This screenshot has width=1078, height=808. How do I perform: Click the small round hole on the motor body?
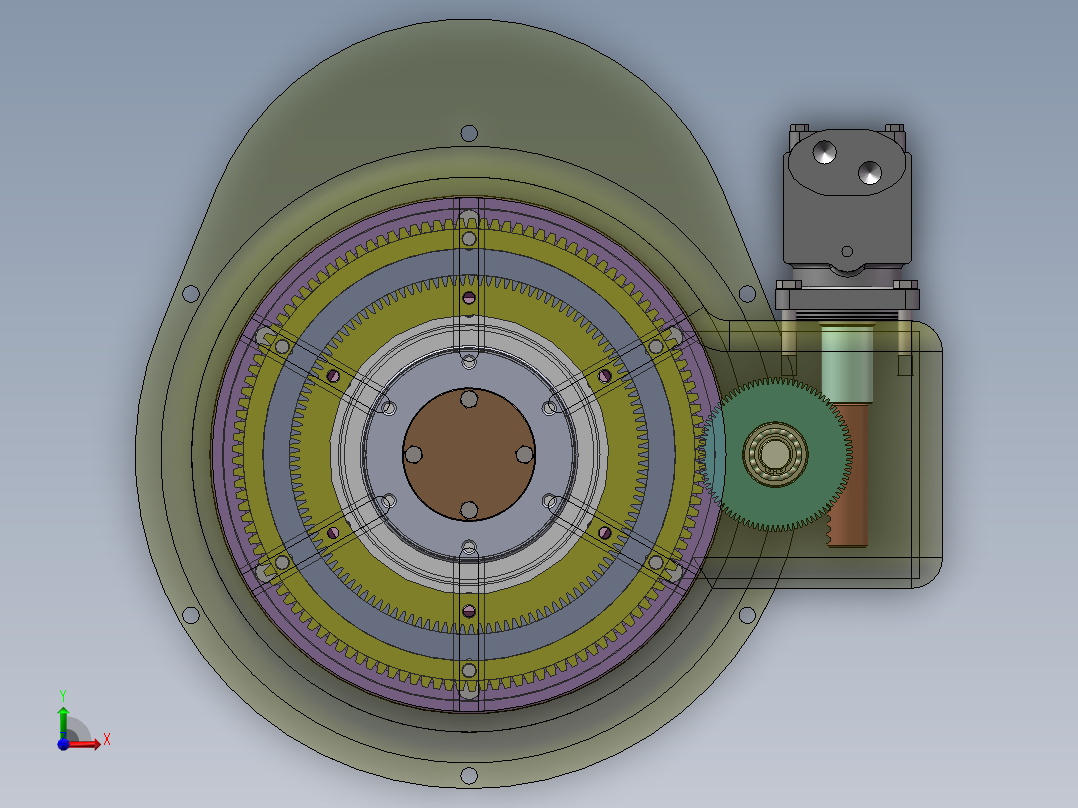pos(847,251)
